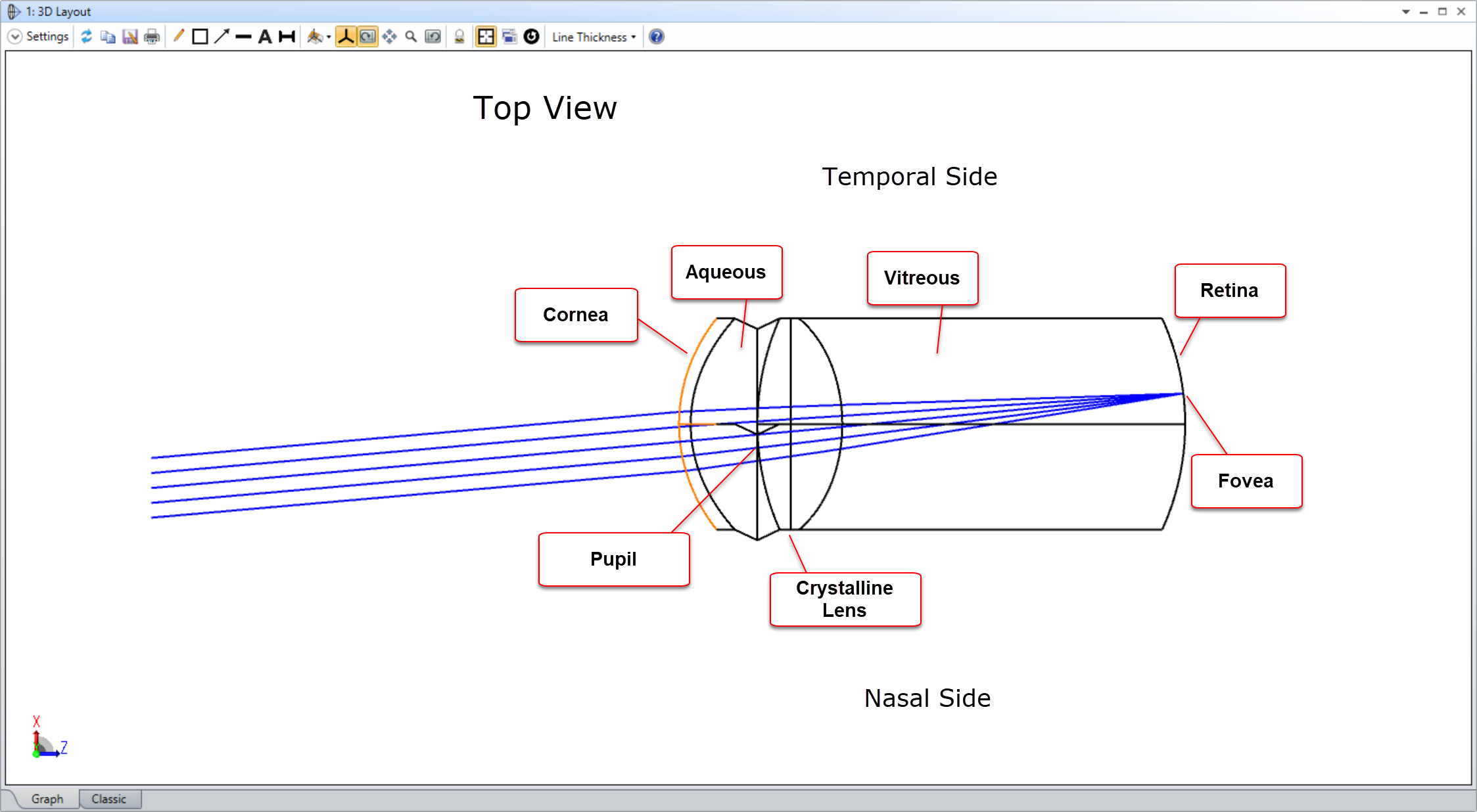
Task: Open the help icon
Action: 657,37
